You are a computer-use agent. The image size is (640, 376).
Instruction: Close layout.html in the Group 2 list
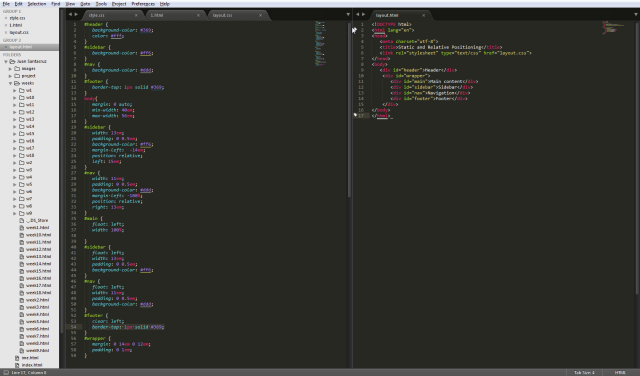6,47
